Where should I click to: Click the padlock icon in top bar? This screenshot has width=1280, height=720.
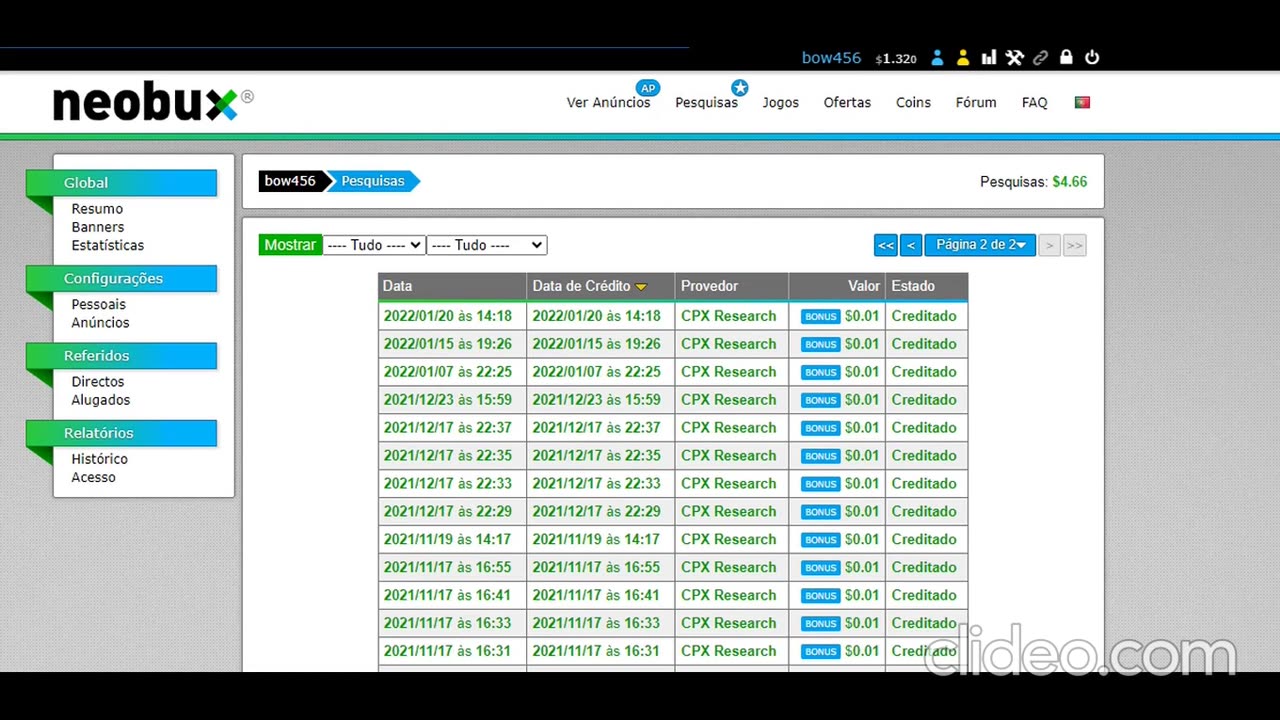(x=1066, y=58)
